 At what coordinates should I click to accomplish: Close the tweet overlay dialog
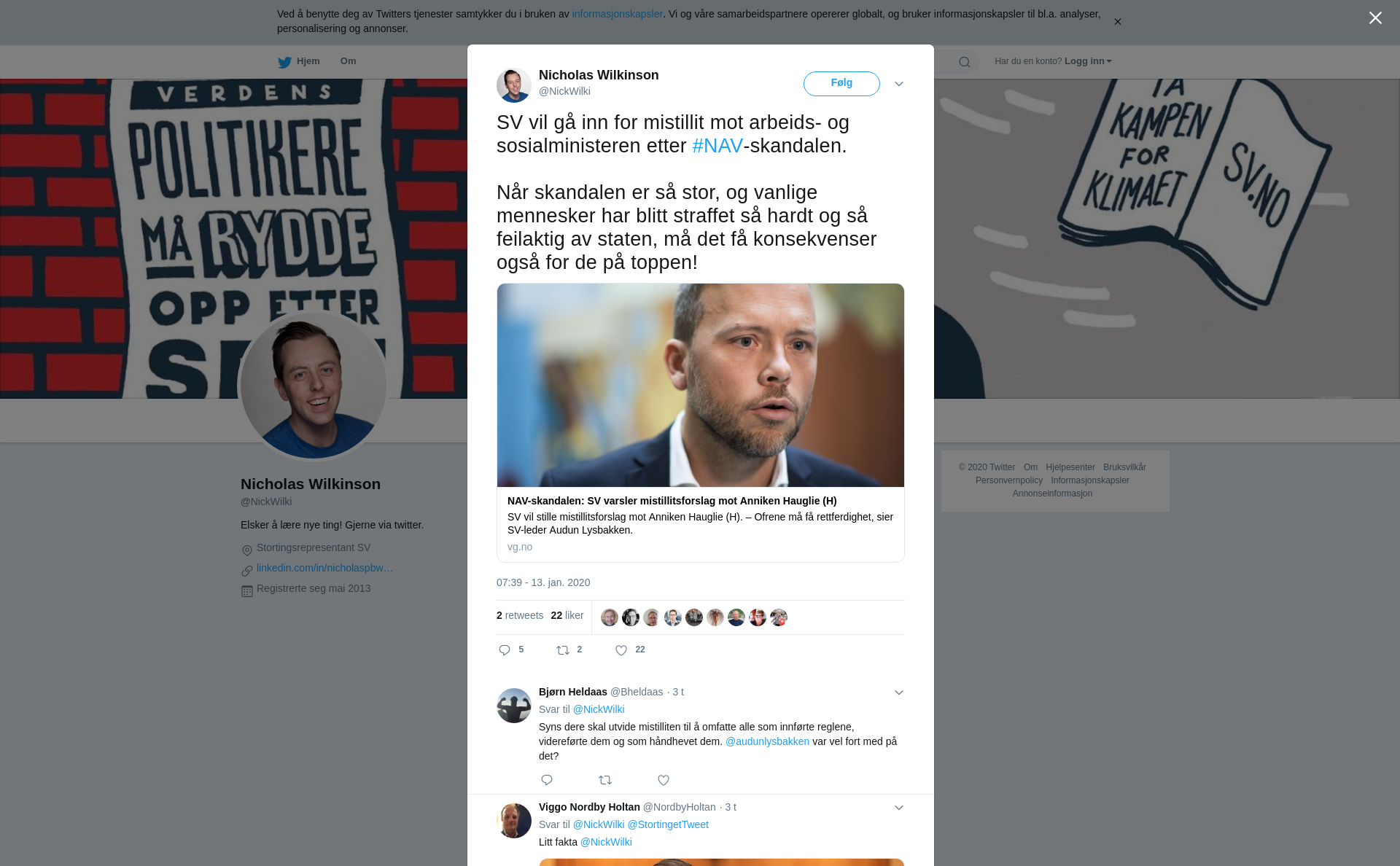click(1375, 18)
